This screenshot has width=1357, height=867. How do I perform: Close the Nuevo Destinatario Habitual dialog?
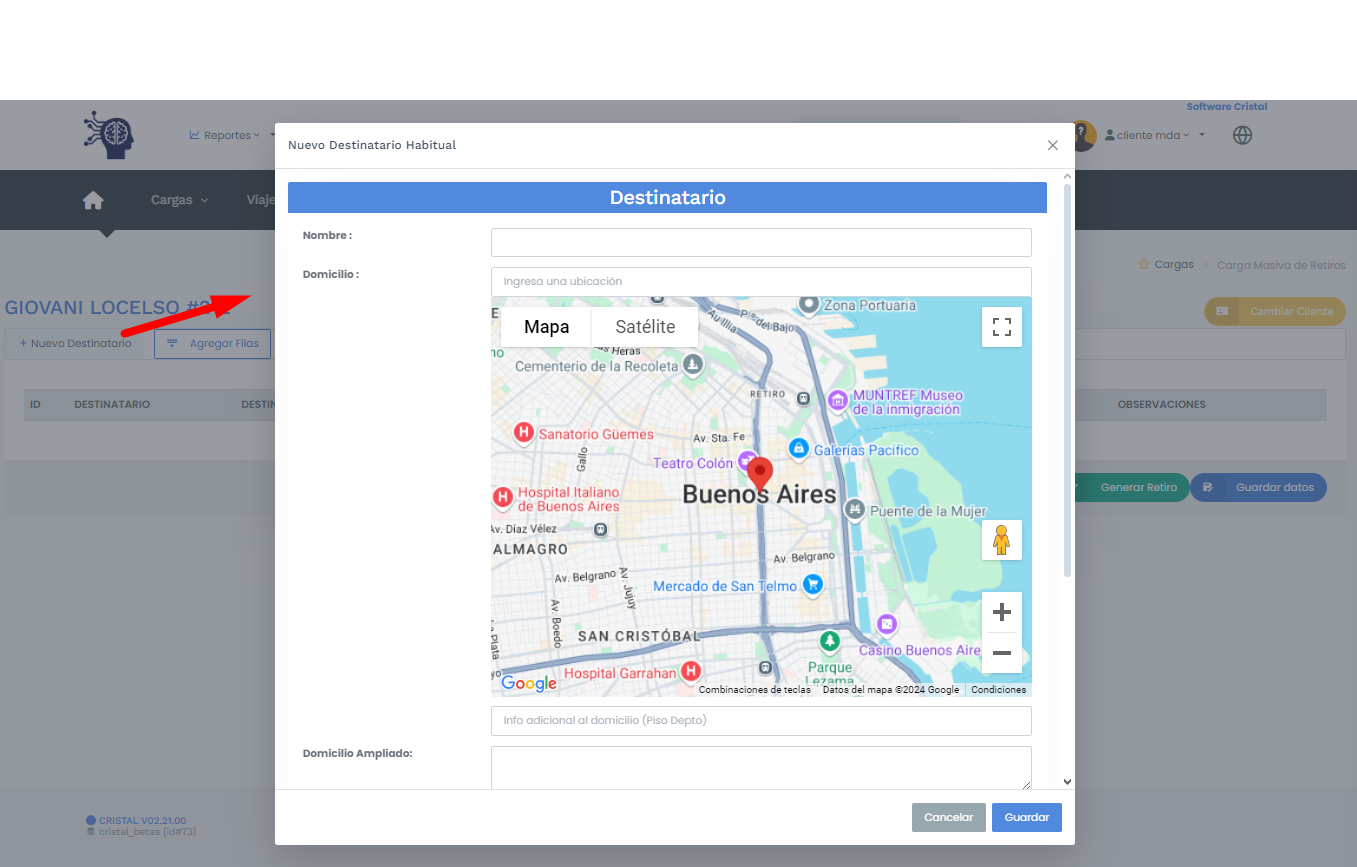(x=1052, y=145)
